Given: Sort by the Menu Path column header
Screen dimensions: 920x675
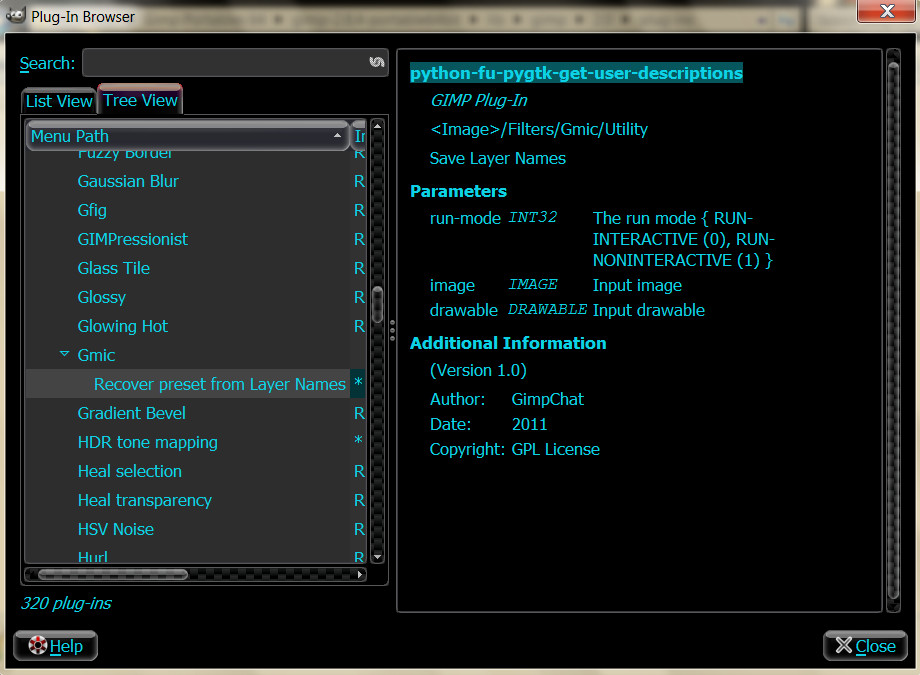Looking at the screenshot, I should [188, 136].
